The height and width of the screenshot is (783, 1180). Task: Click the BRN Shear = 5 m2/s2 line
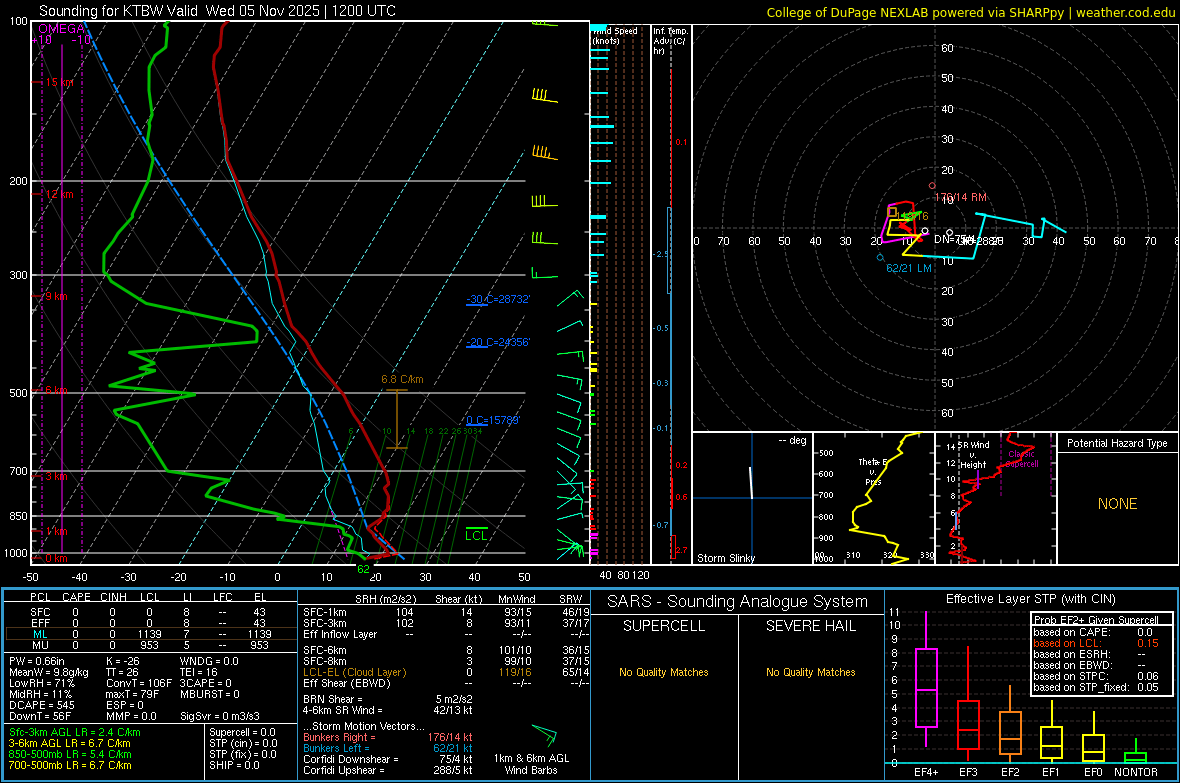(388, 699)
